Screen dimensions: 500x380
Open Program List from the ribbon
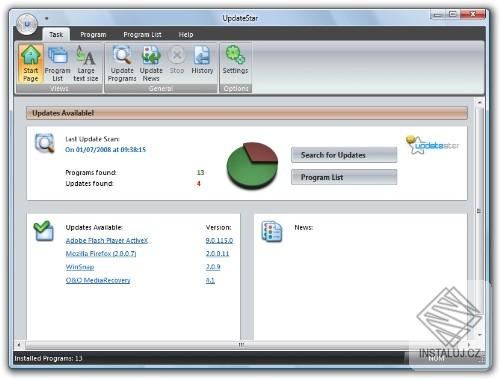click(x=57, y=64)
